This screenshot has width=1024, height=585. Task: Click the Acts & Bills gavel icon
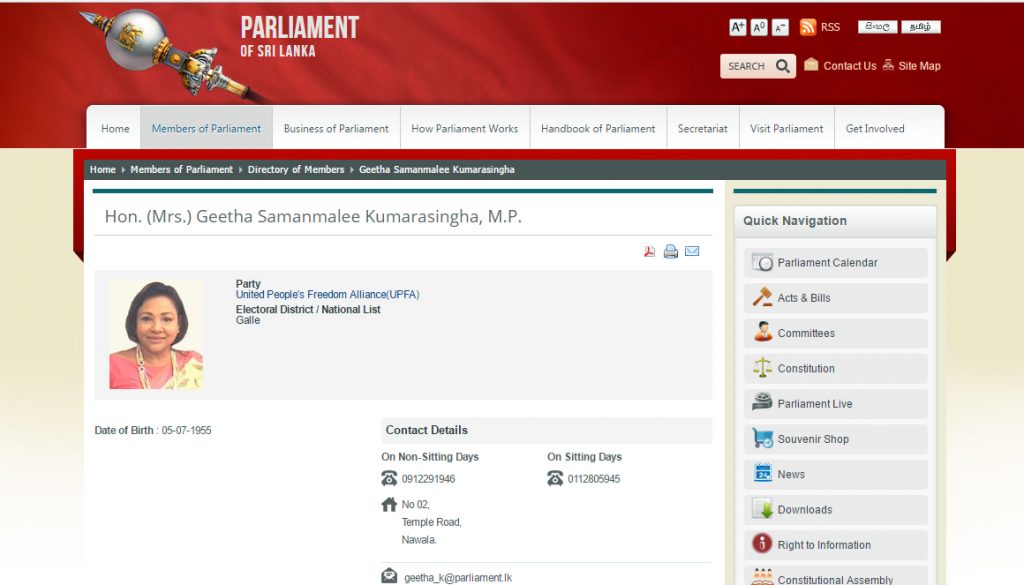pos(762,298)
